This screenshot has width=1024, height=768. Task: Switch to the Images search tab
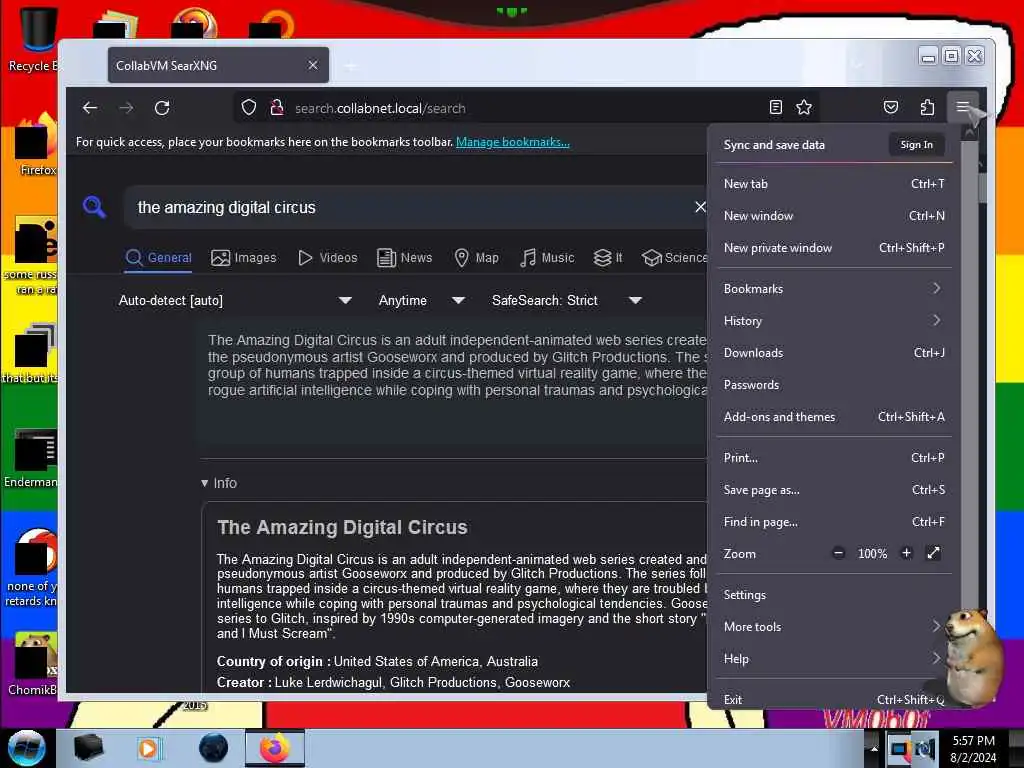point(244,257)
